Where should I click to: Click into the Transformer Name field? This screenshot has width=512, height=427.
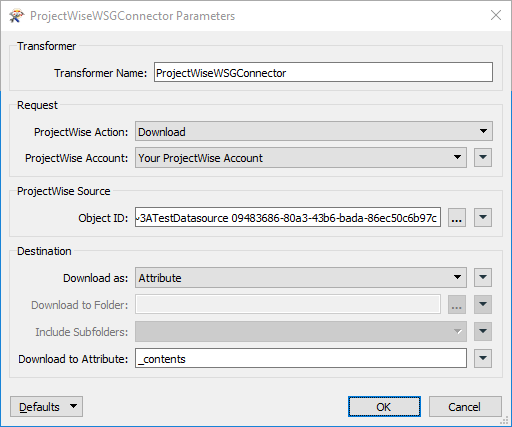tap(323, 72)
